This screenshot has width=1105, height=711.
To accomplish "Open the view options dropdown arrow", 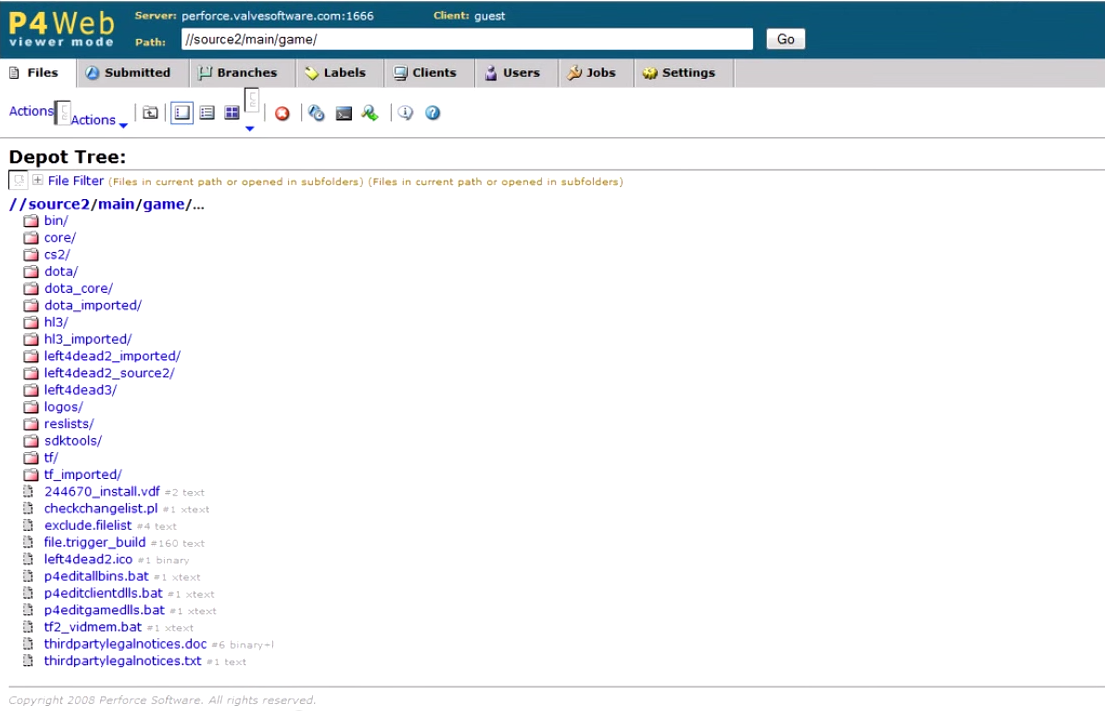I will click(x=249, y=128).
